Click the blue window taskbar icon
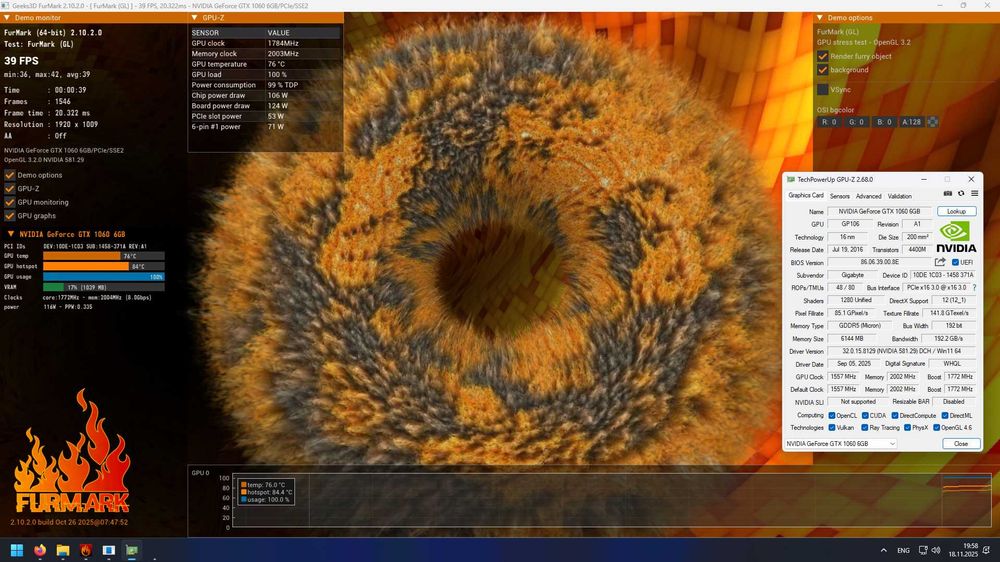 pos(108,550)
